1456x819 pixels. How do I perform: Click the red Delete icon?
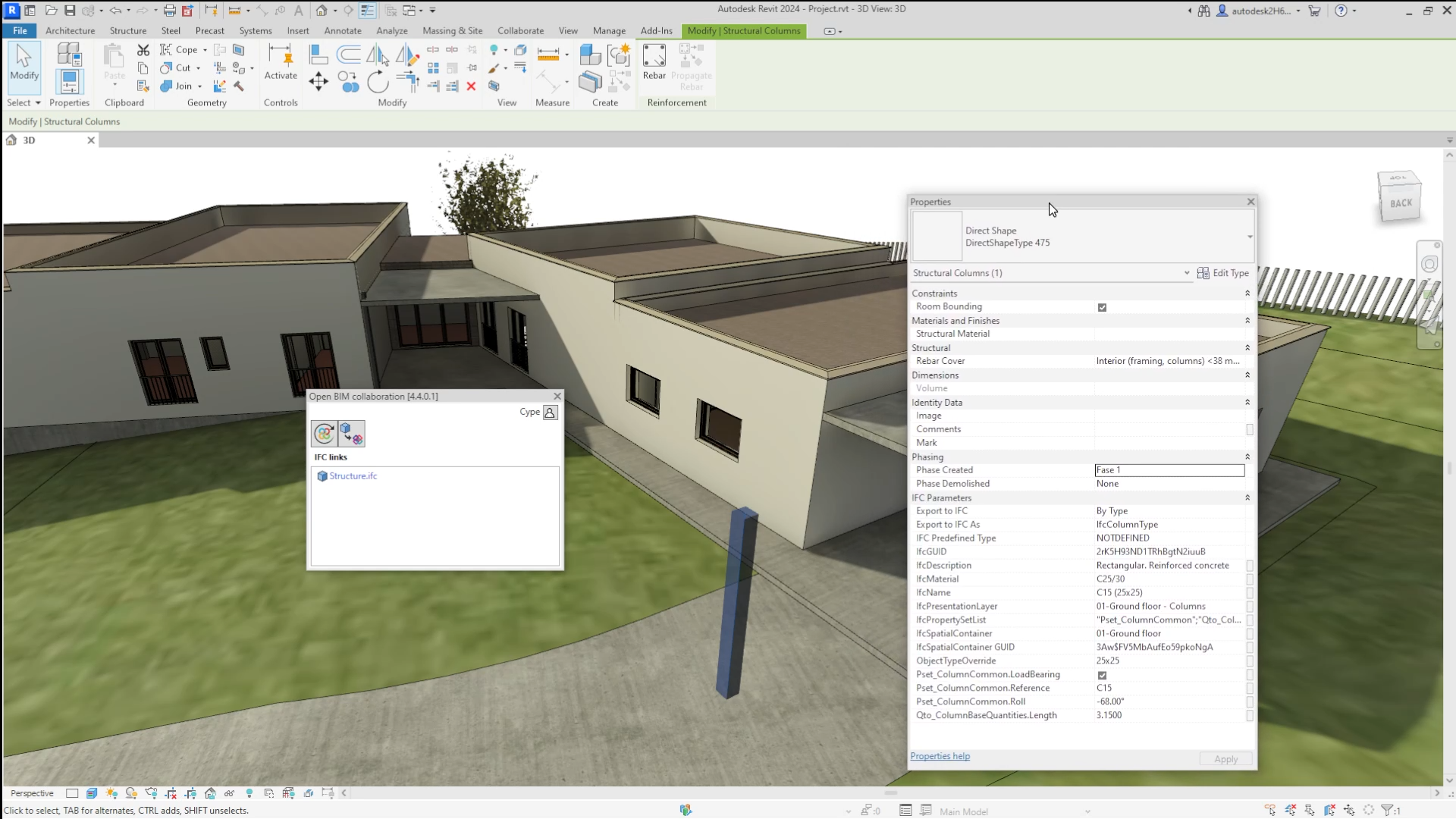(x=471, y=86)
